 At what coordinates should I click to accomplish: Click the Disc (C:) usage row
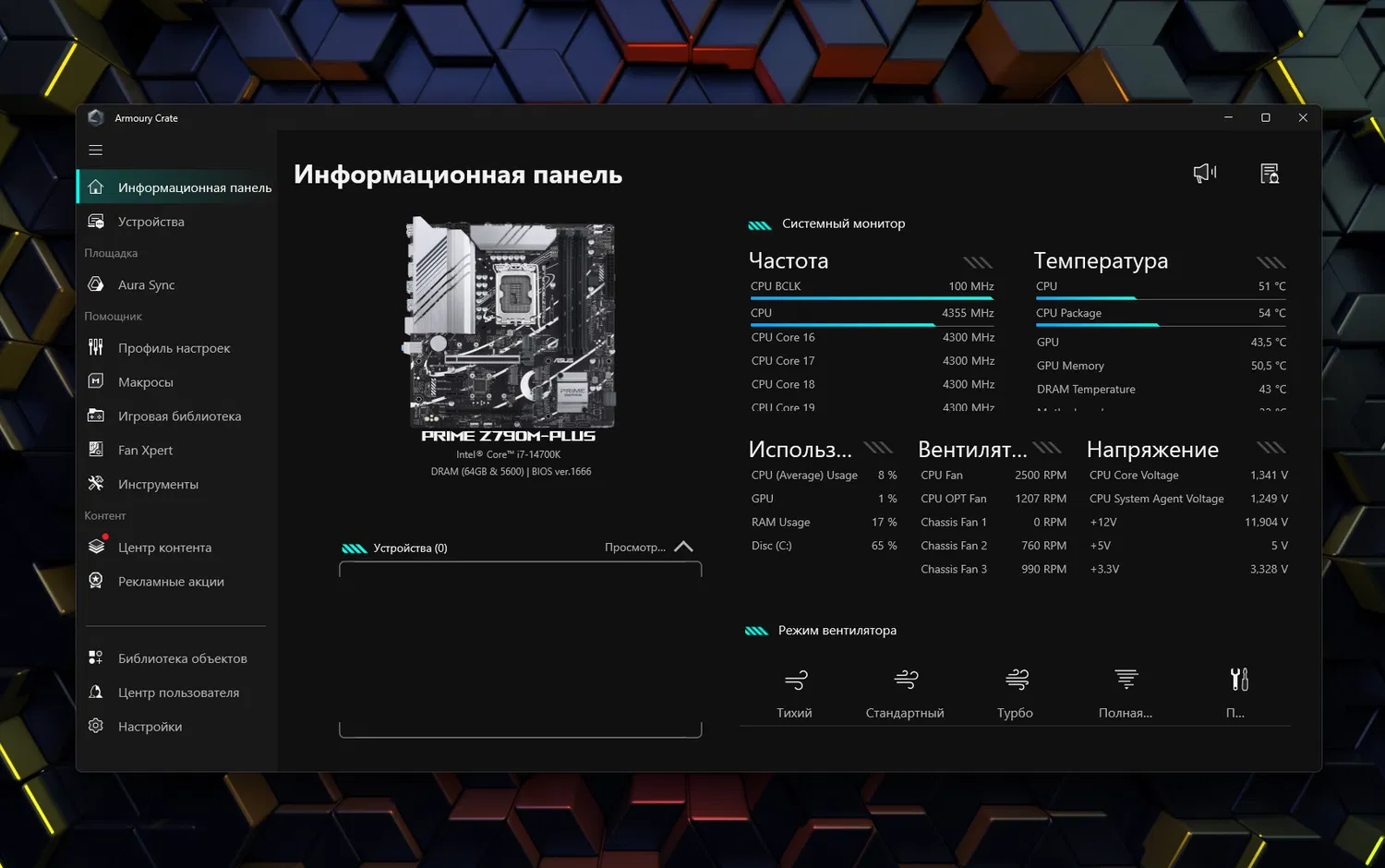824,546
